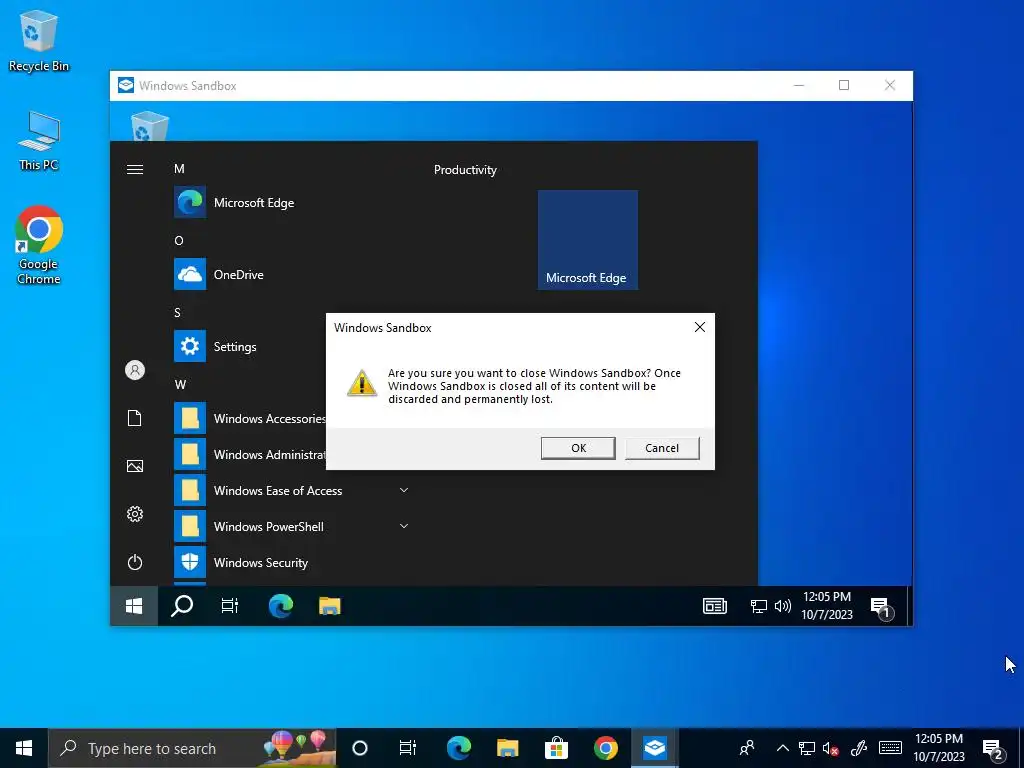Click host network tray icon
This screenshot has width=1024, height=768.
(807, 748)
